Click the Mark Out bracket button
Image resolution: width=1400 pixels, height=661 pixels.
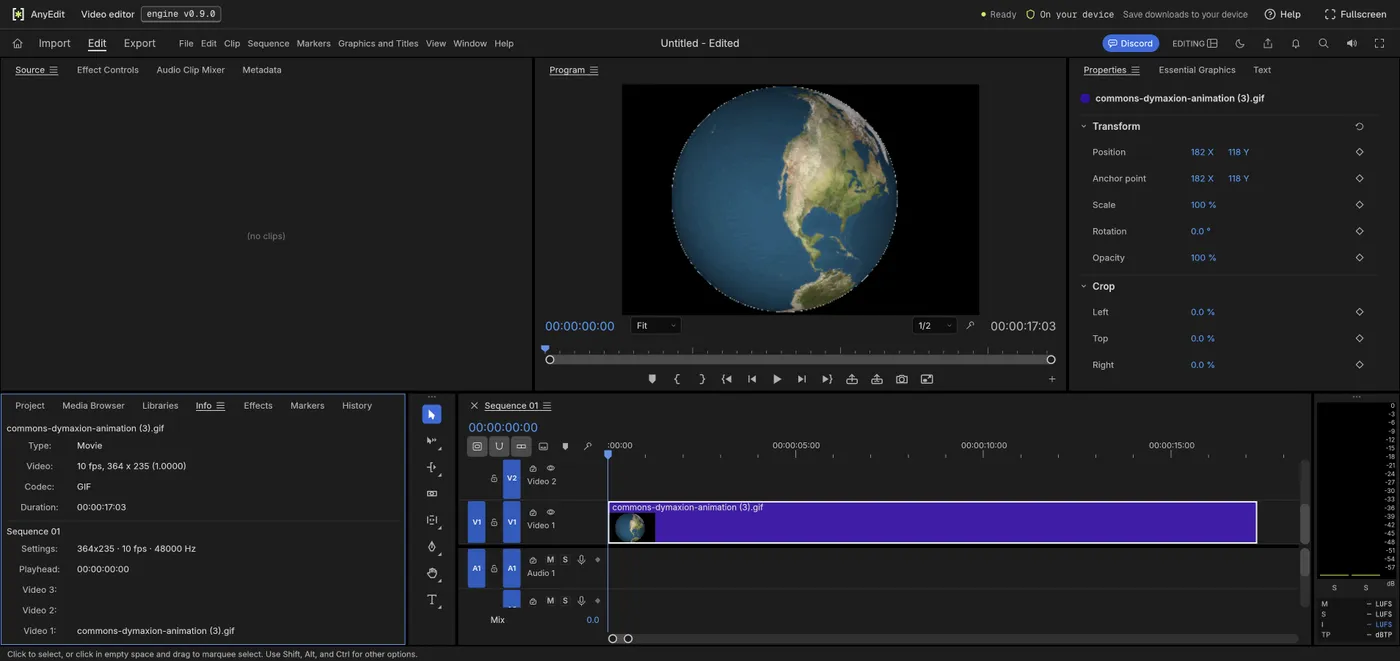[x=702, y=379]
